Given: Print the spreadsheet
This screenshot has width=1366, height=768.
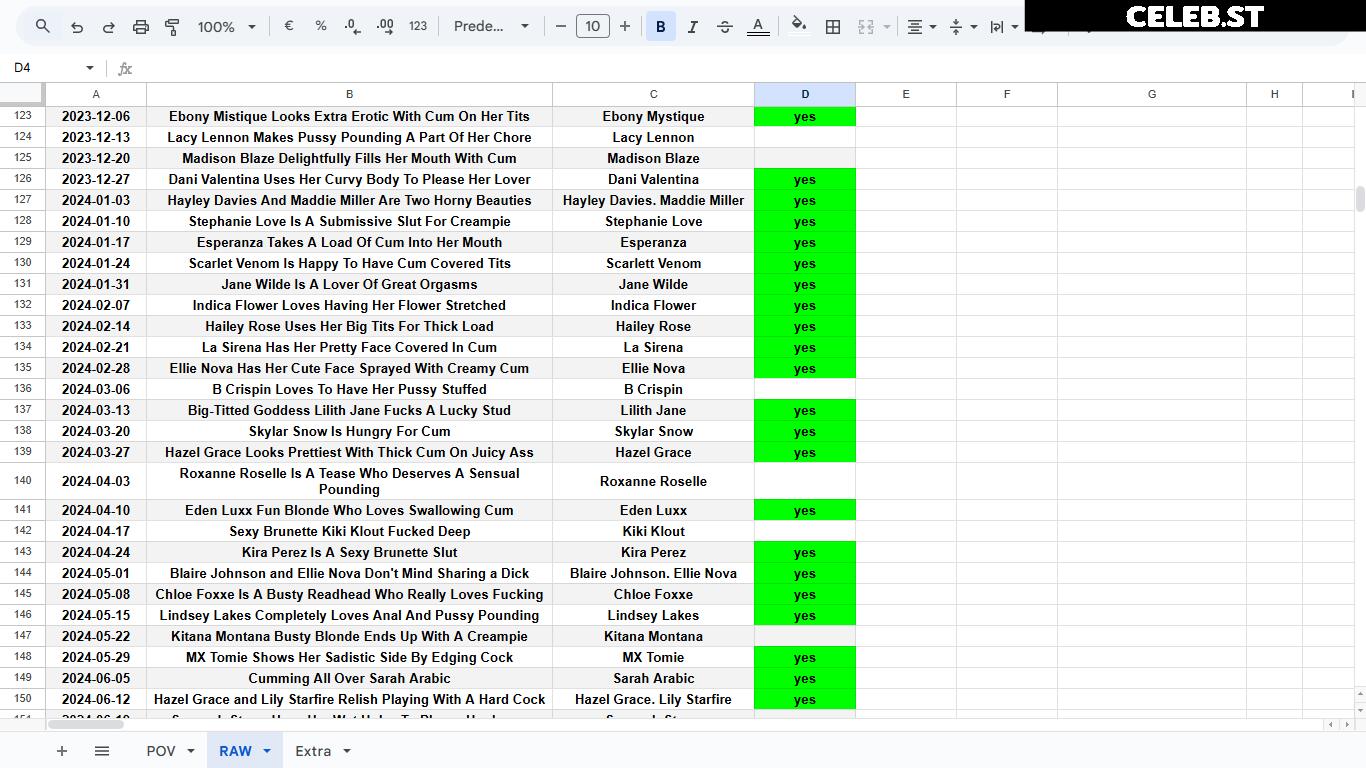Looking at the screenshot, I should coord(141,27).
